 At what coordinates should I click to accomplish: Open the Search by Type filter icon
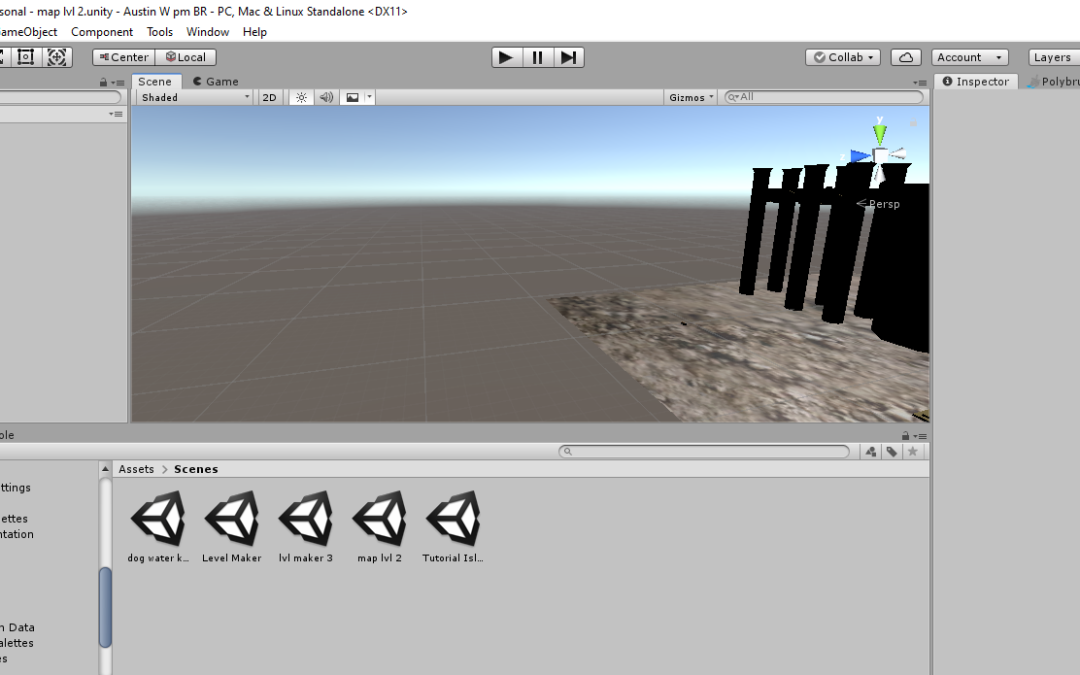871,452
